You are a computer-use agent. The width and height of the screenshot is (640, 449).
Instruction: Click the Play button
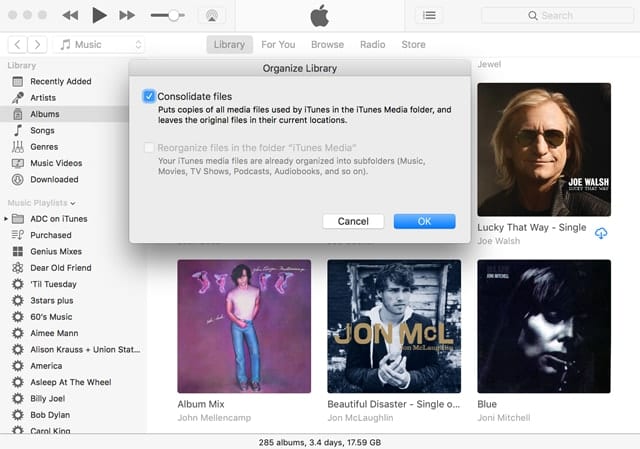click(x=99, y=15)
